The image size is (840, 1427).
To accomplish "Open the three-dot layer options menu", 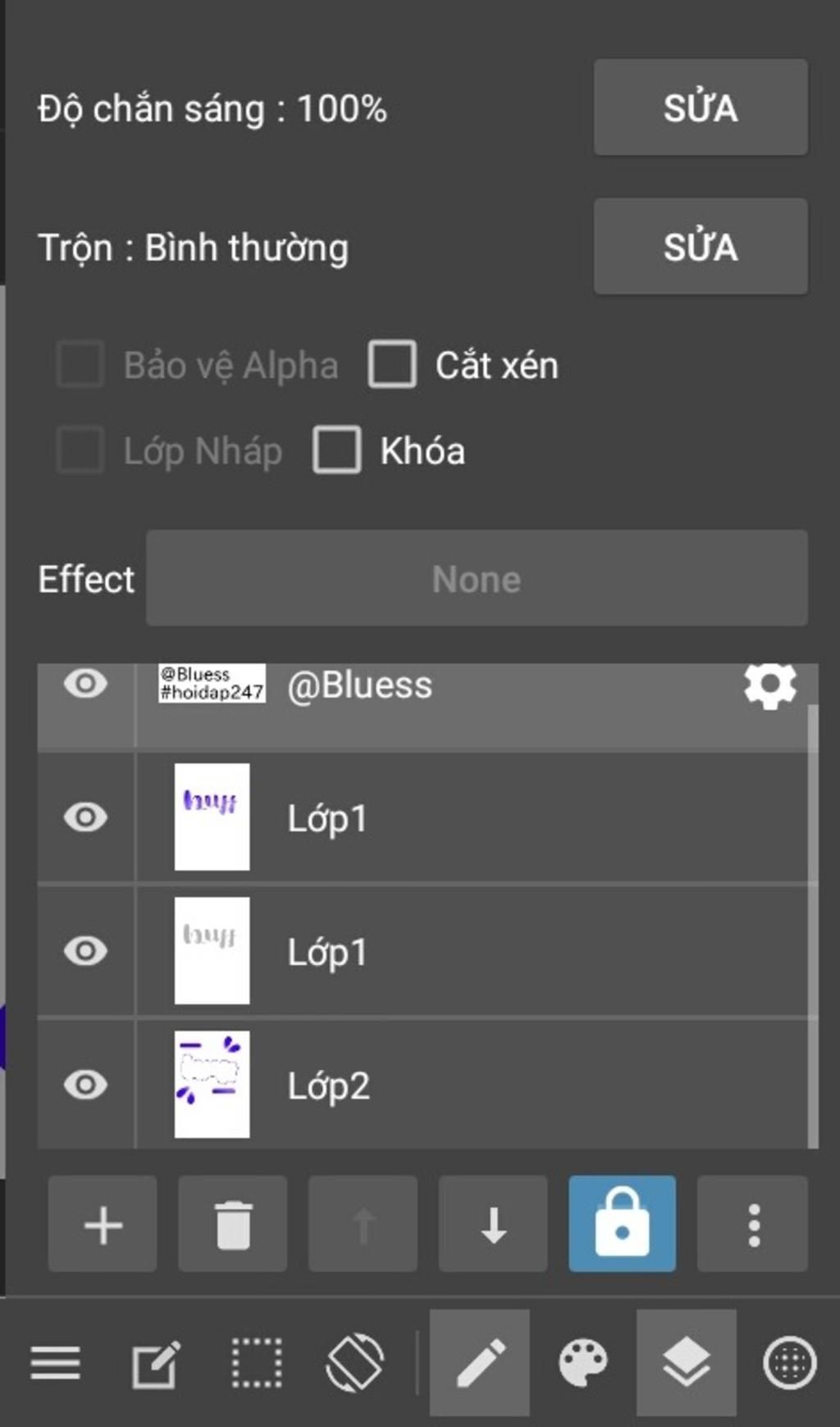I will (753, 1224).
